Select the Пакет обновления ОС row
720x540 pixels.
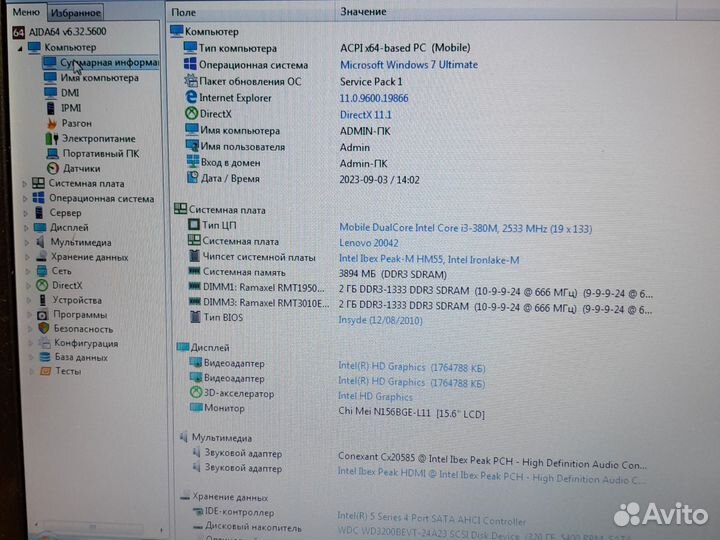pos(294,82)
